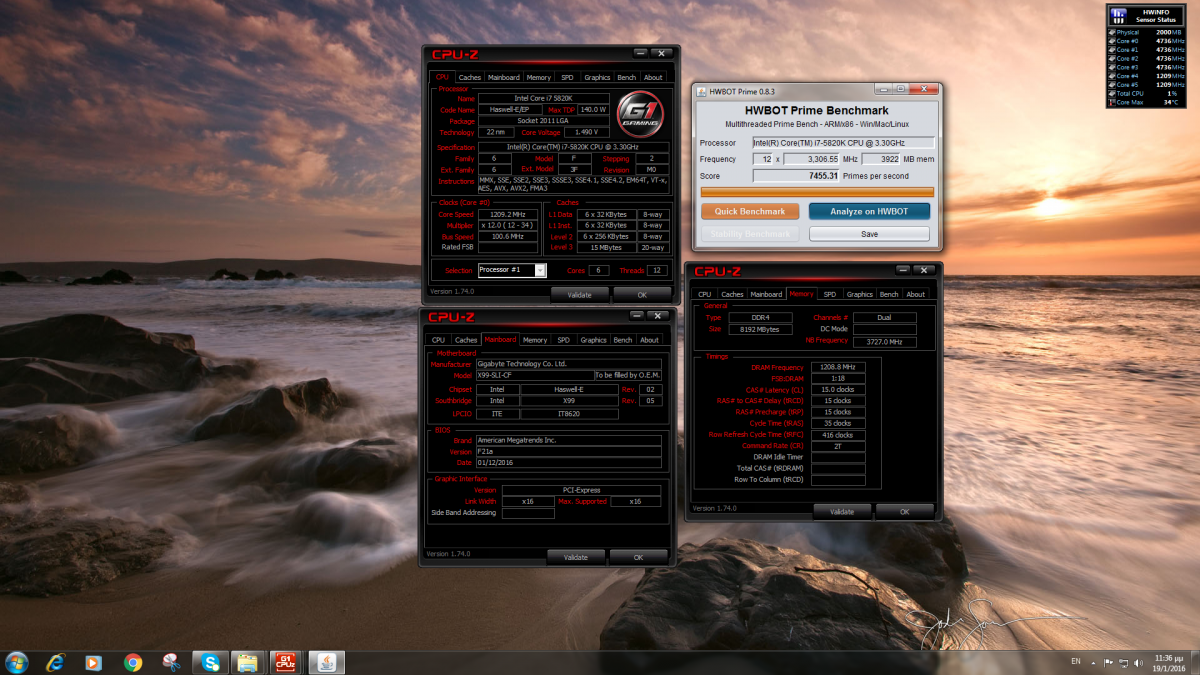Open the Windows Start menu orb
Screen dimensions: 1200x675
(17, 661)
